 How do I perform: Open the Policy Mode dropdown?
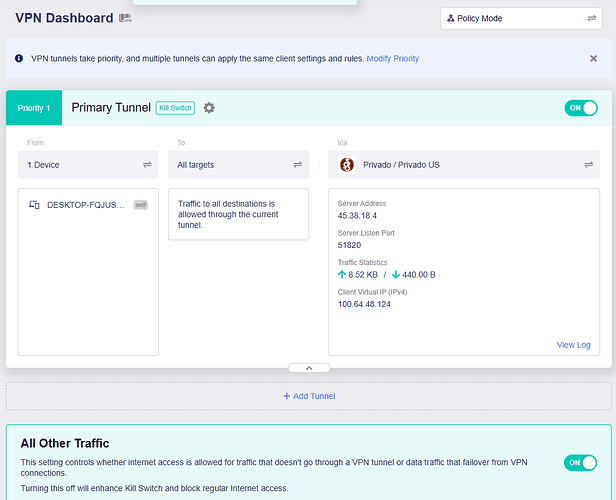[x=520, y=18]
